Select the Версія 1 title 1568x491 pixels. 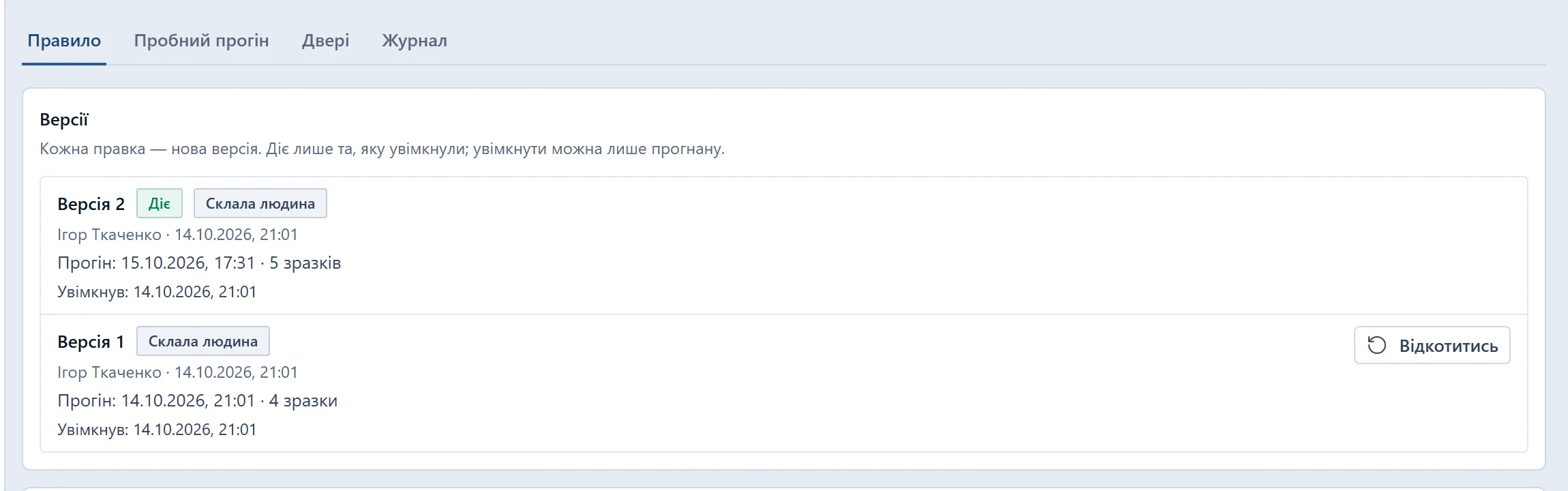click(91, 342)
